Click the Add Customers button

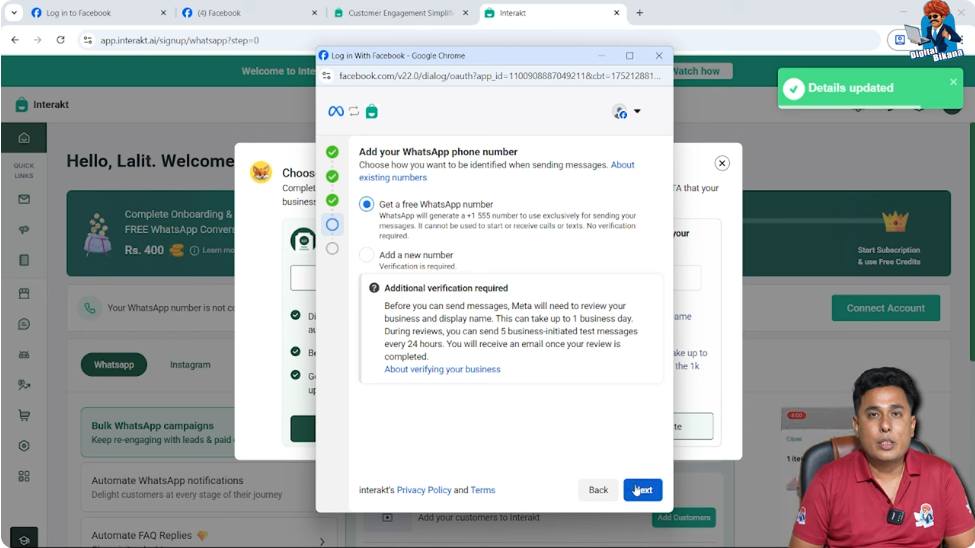pyautogui.click(x=683, y=518)
